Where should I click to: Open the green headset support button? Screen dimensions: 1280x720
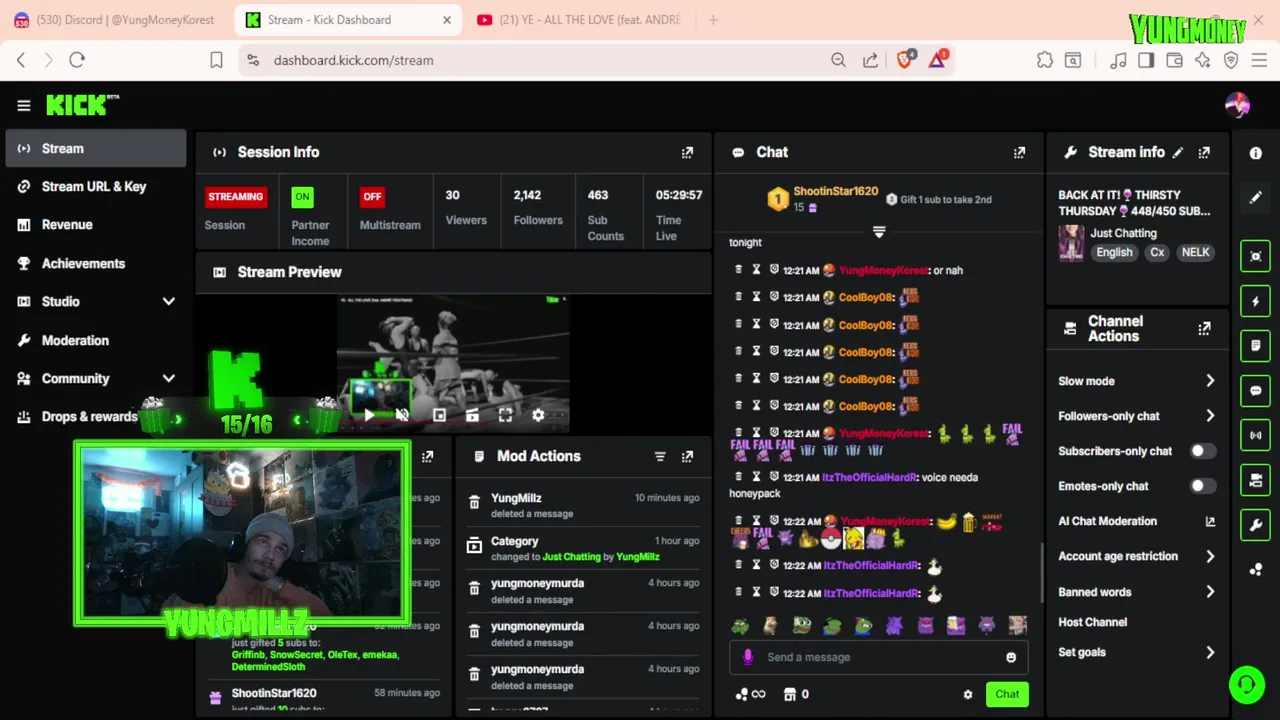[1247, 685]
